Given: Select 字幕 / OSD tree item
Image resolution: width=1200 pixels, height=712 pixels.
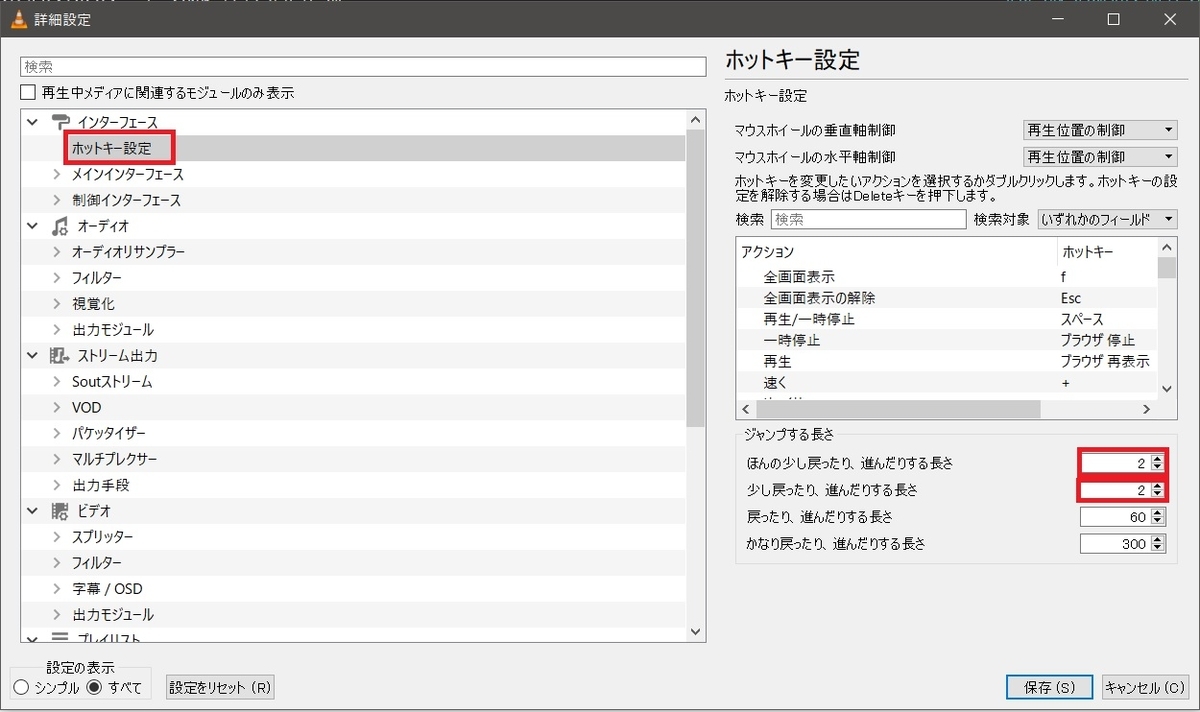Looking at the screenshot, I should 107,589.
